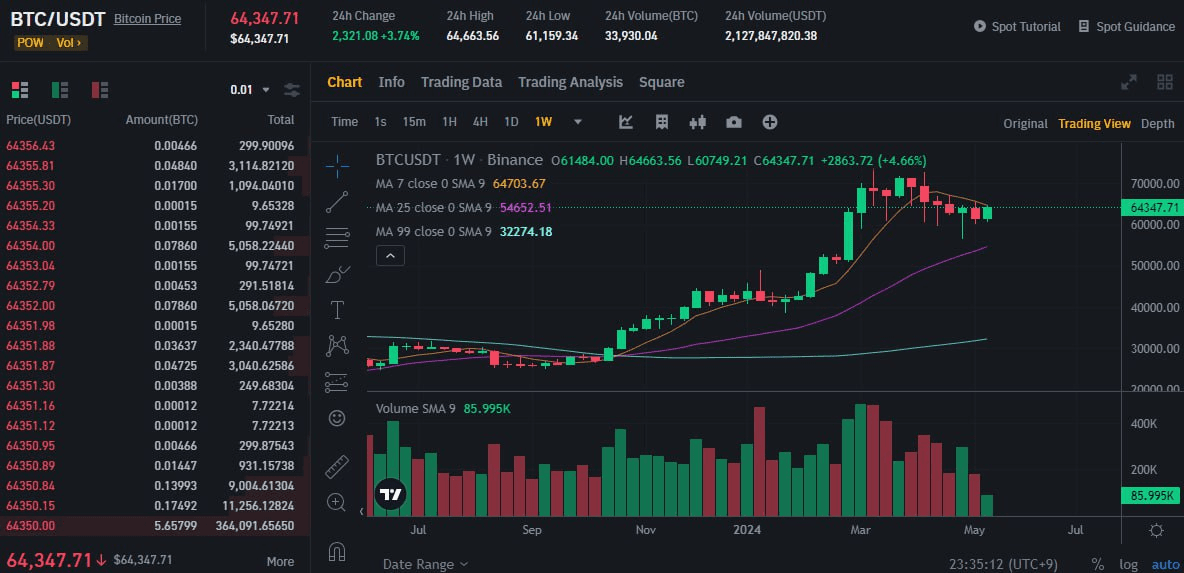Select the 64350.00 sell order row
Image resolution: width=1184 pixels, height=573 pixels.
pyautogui.click(x=155, y=525)
